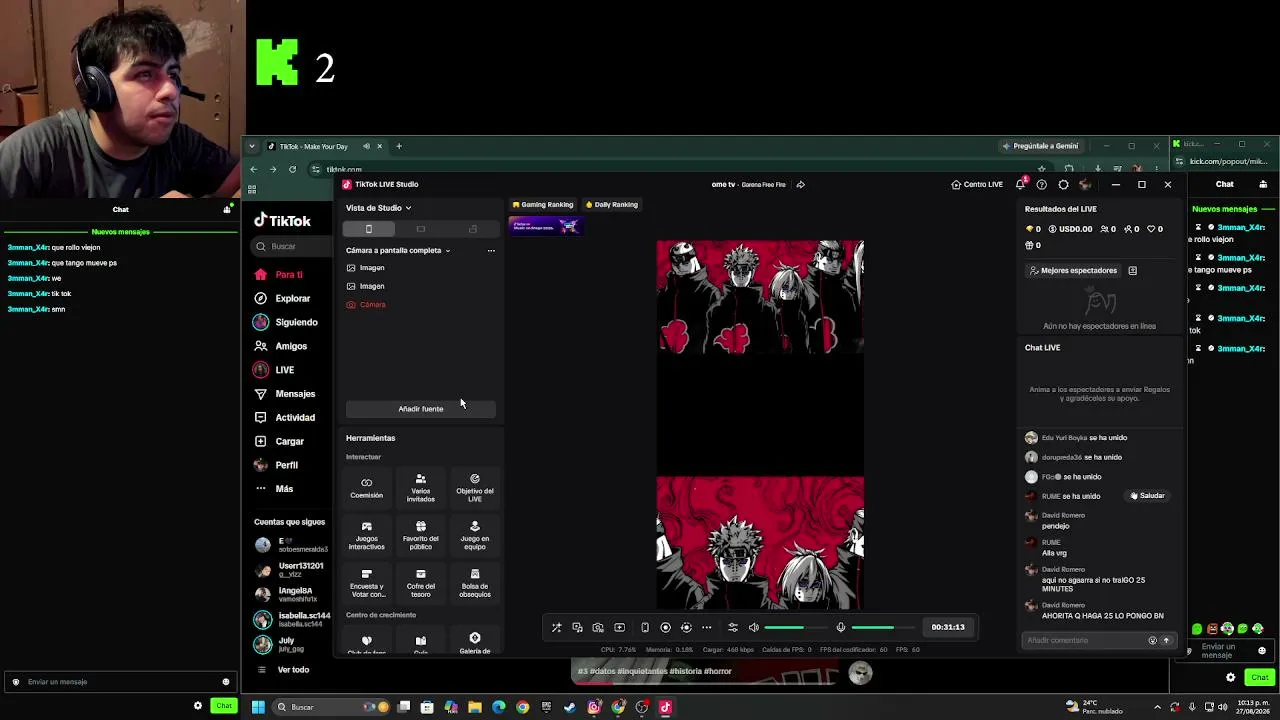Open the mixer settings sliders icon

(x=733, y=627)
